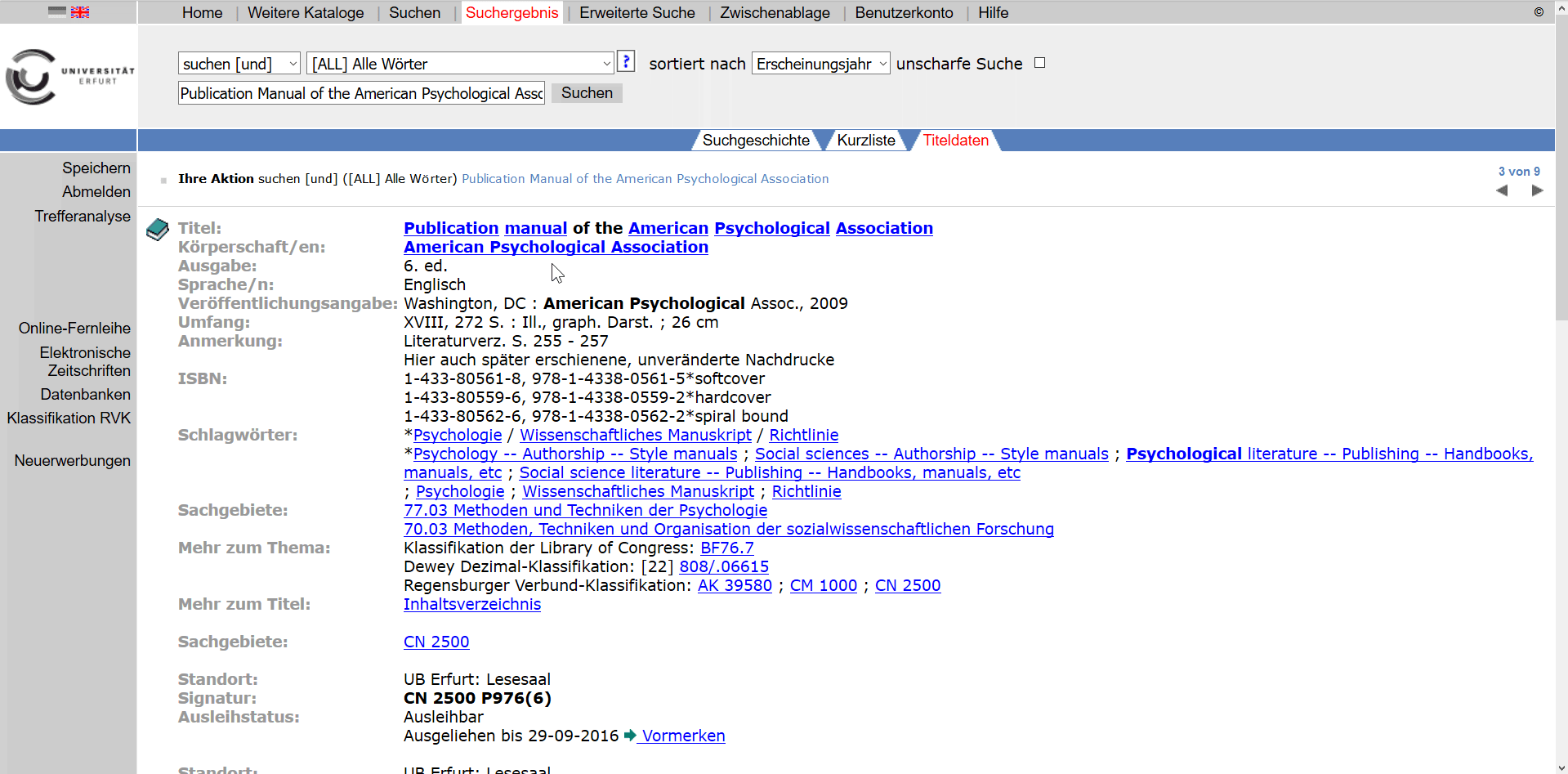Open Benutzerkonto menu item
Viewport: 1568px width, 774px height.
point(904,13)
